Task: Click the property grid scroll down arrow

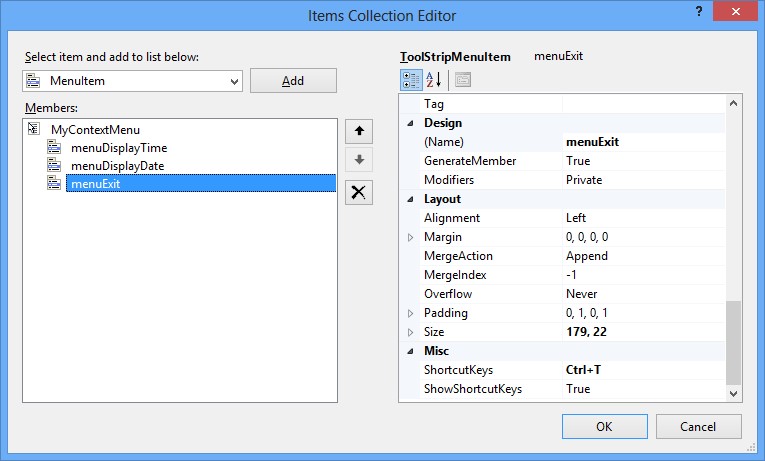Action: (x=734, y=394)
